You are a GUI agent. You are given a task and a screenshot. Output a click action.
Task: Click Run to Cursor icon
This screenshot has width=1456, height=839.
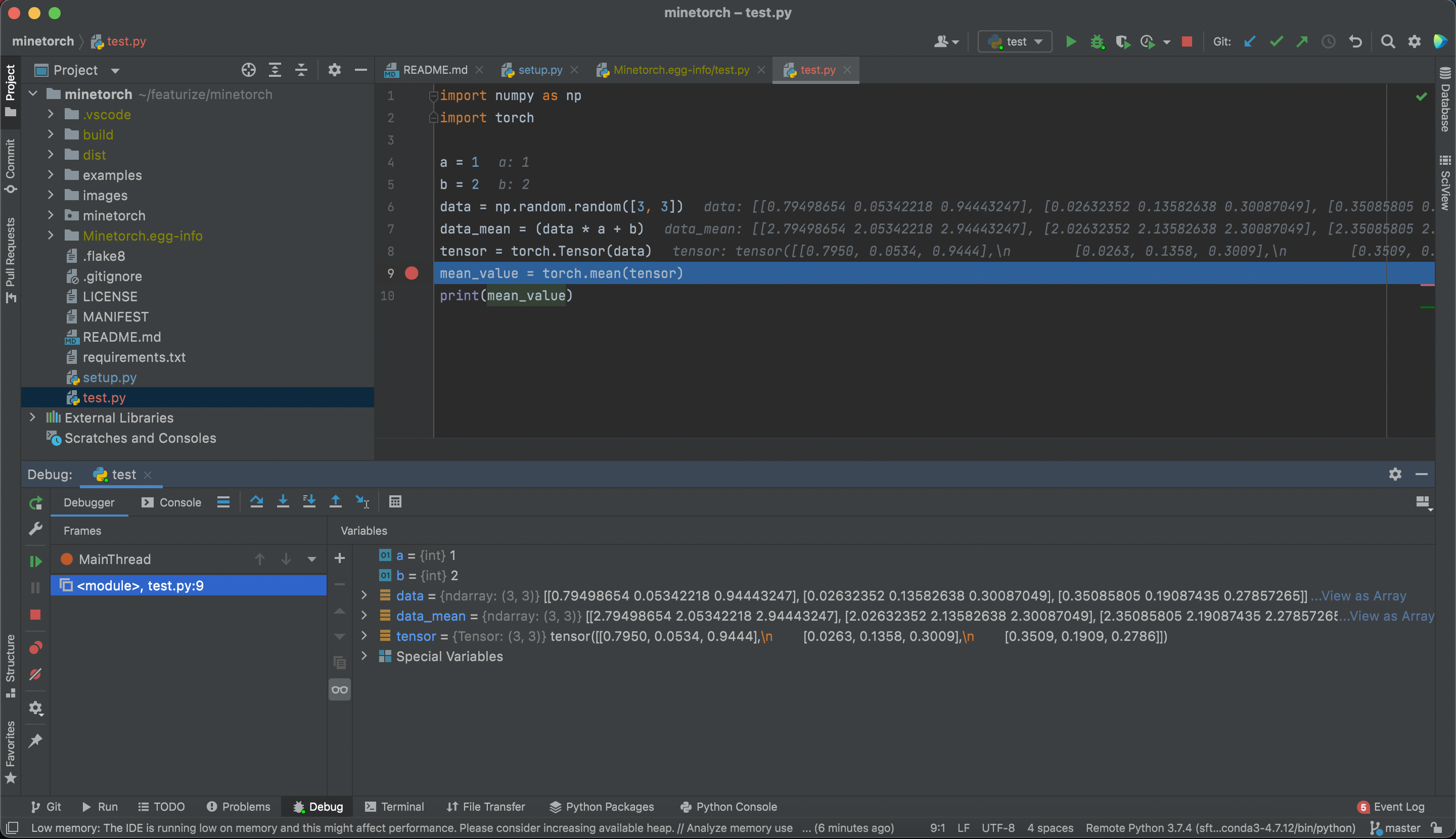pos(362,502)
